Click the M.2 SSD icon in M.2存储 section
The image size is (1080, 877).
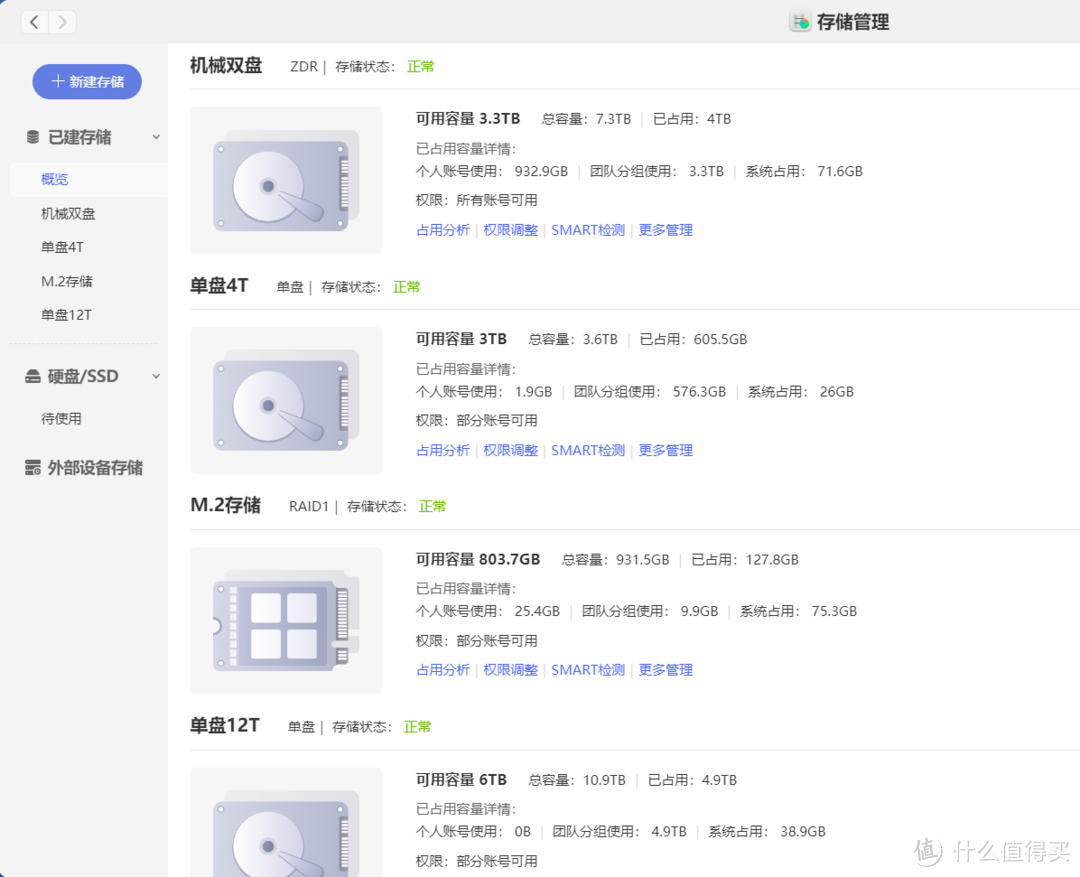pyautogui.click(x=285, y=620)
